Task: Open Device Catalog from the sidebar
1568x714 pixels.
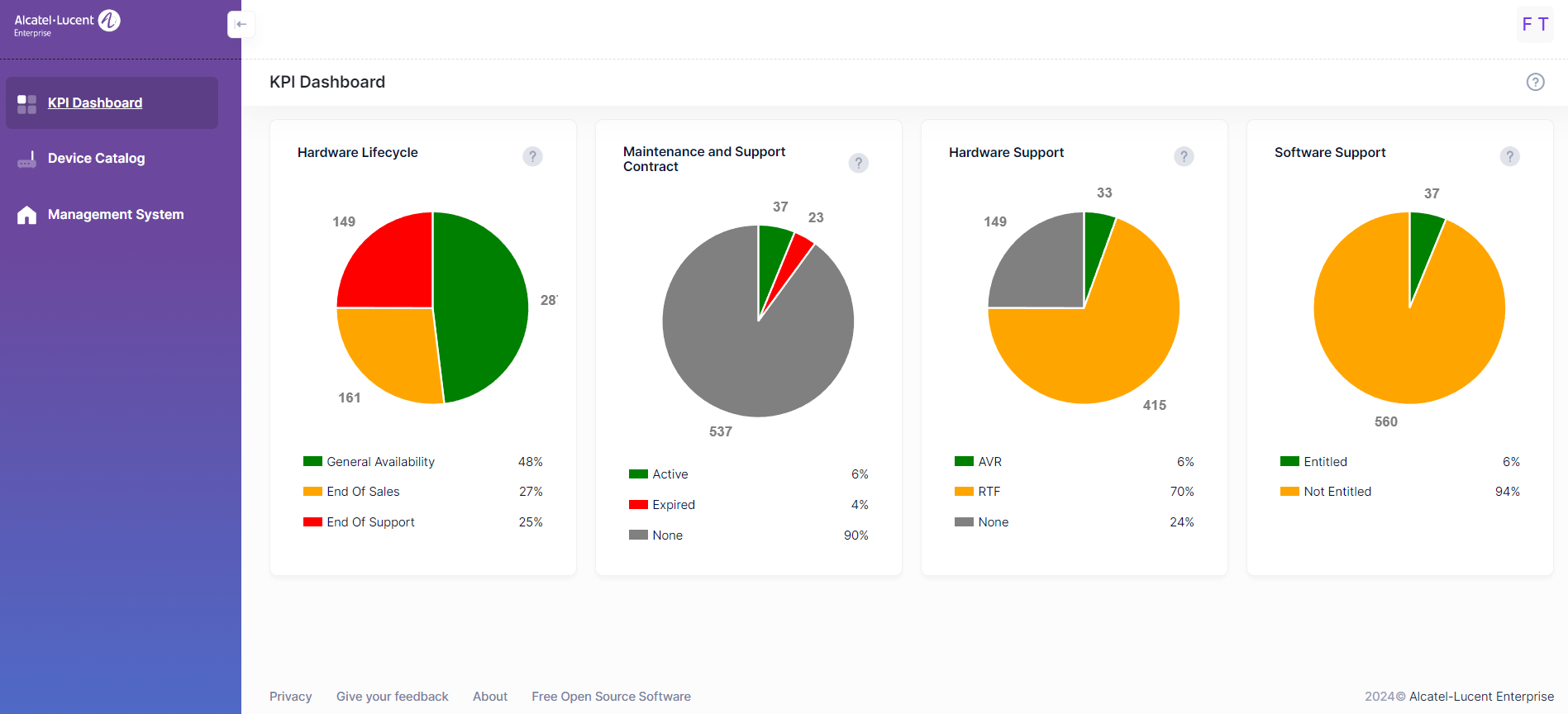Action: 96,159
